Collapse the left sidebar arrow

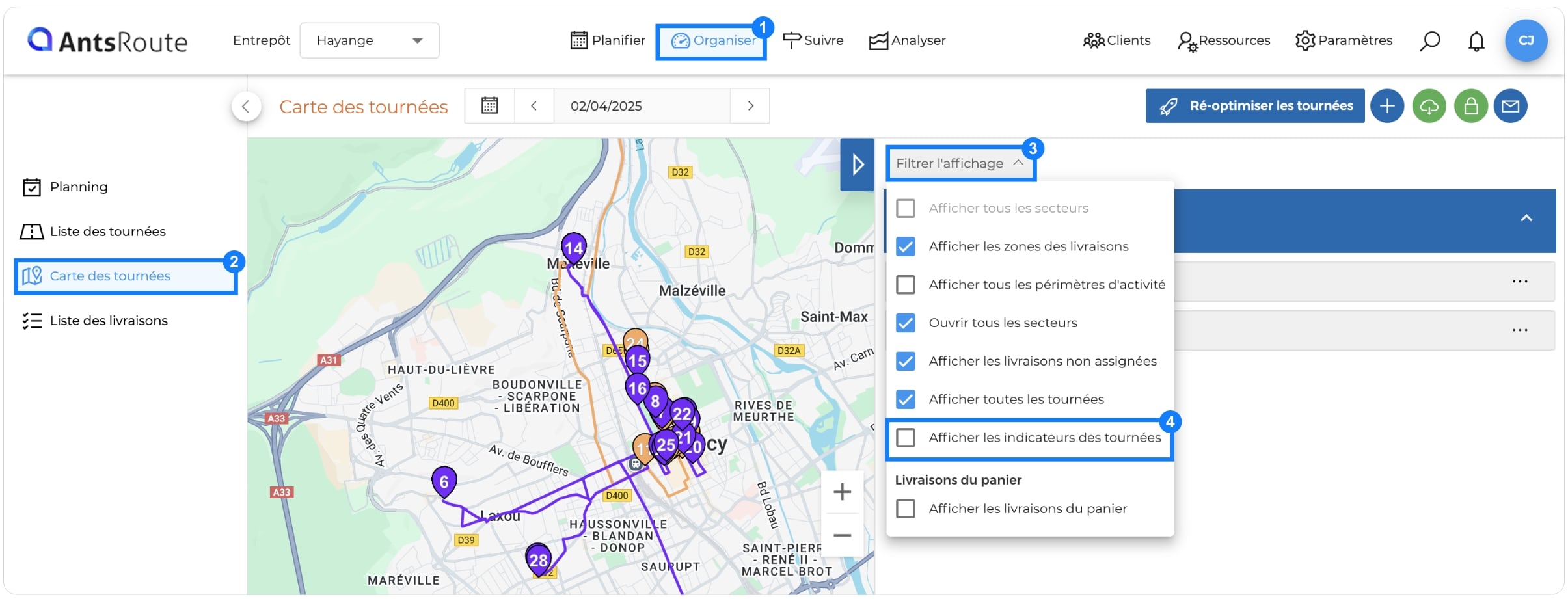246,107
